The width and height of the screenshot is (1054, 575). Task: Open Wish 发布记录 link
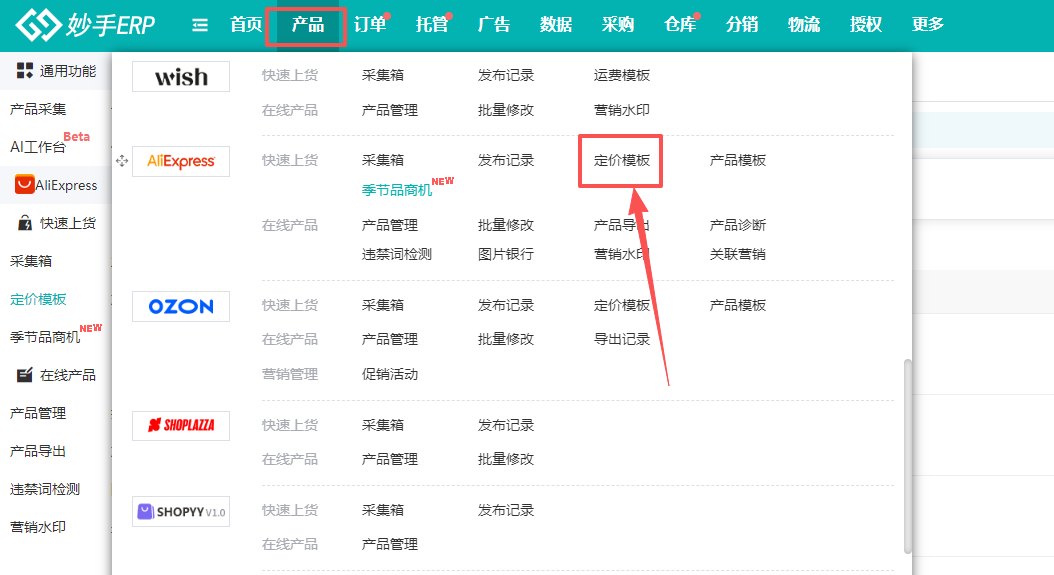[506, 75]
